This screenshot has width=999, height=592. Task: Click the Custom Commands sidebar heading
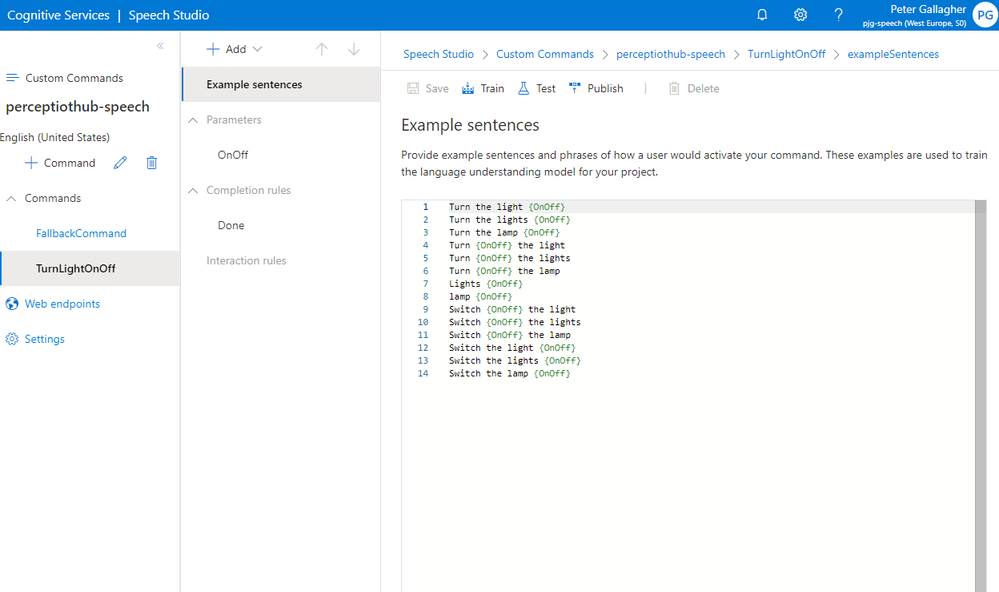(x=74, y=78)
